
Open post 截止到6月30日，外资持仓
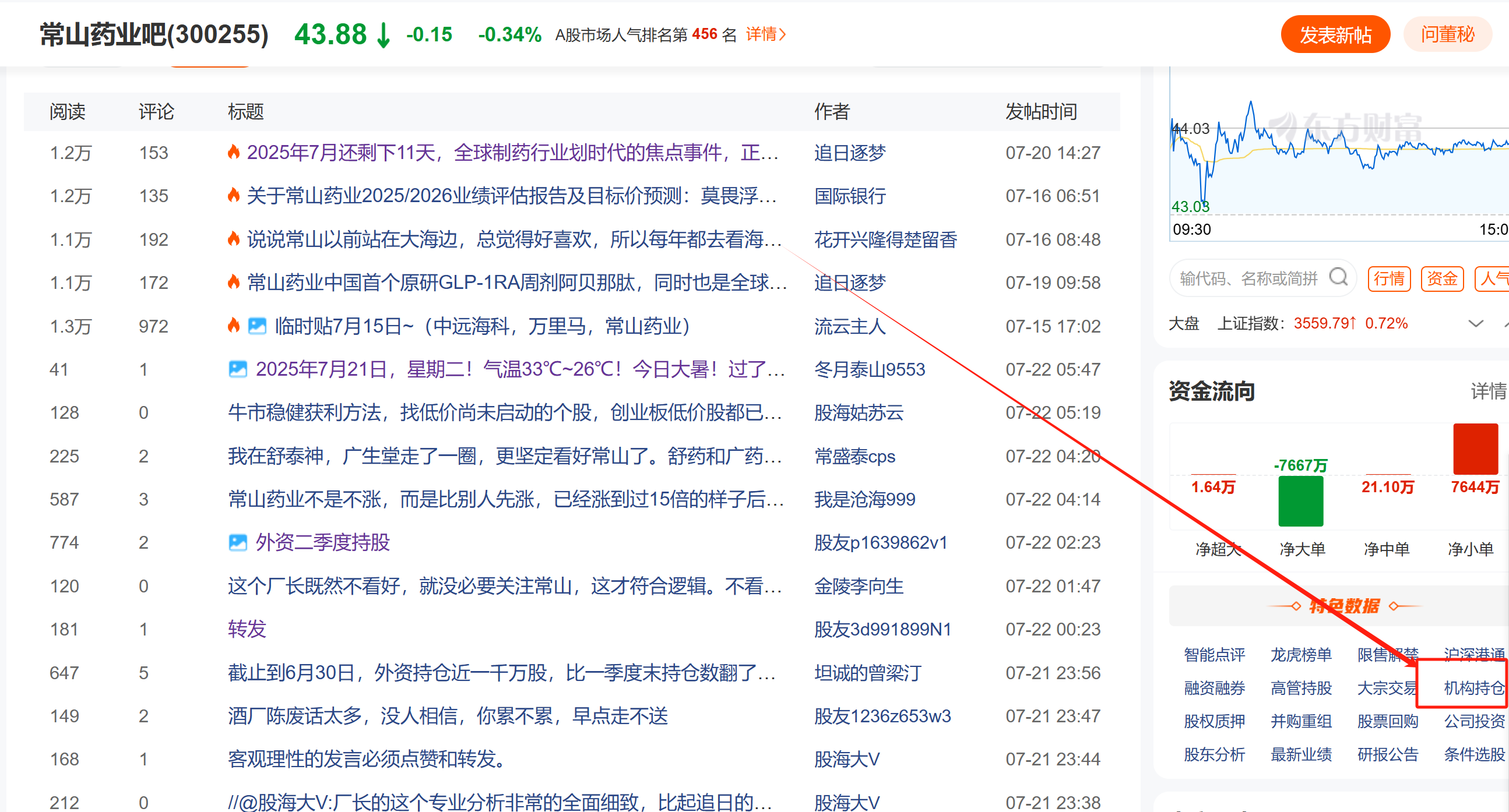tap(501, 672)
